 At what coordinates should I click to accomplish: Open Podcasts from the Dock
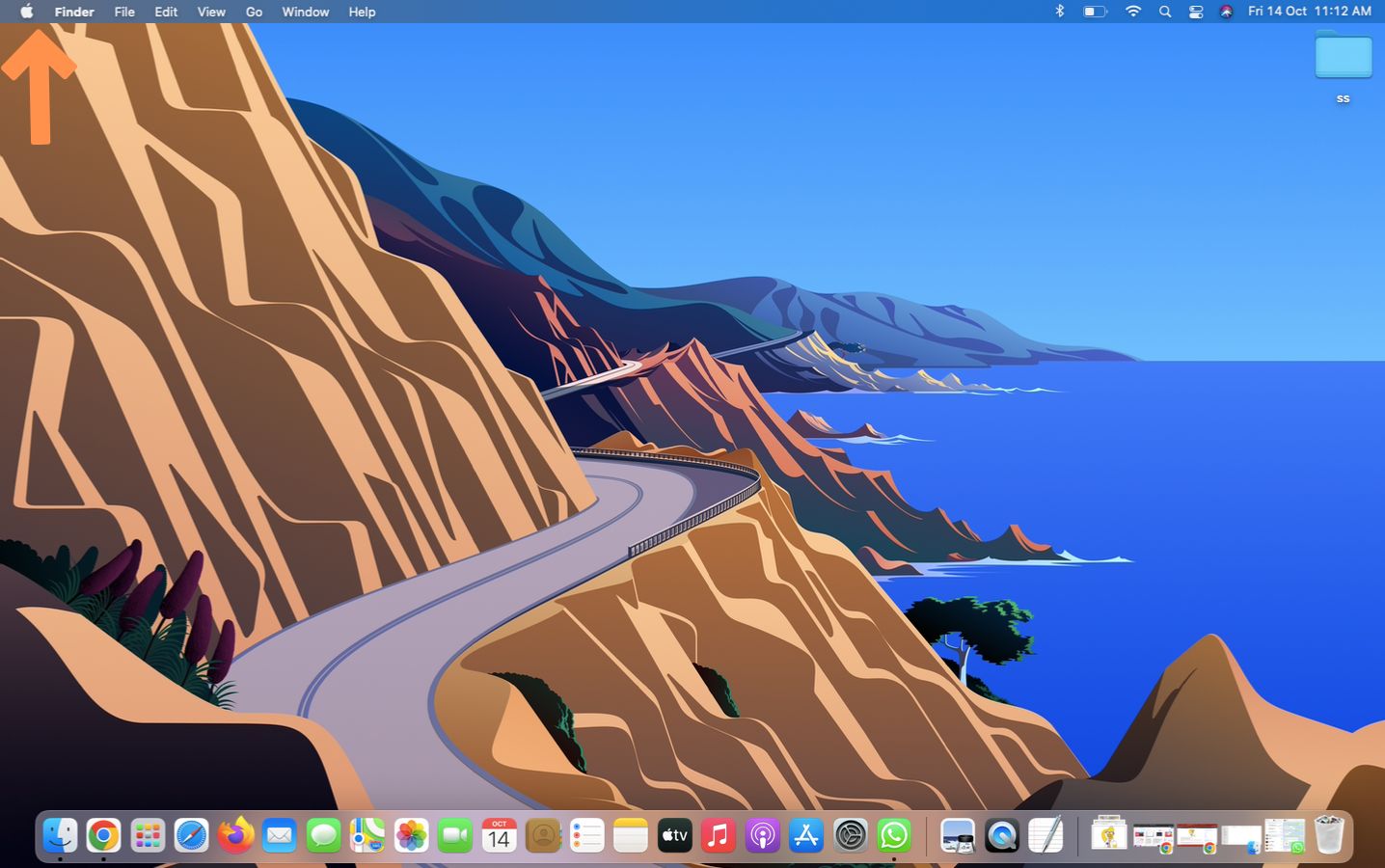coord(762,835)
